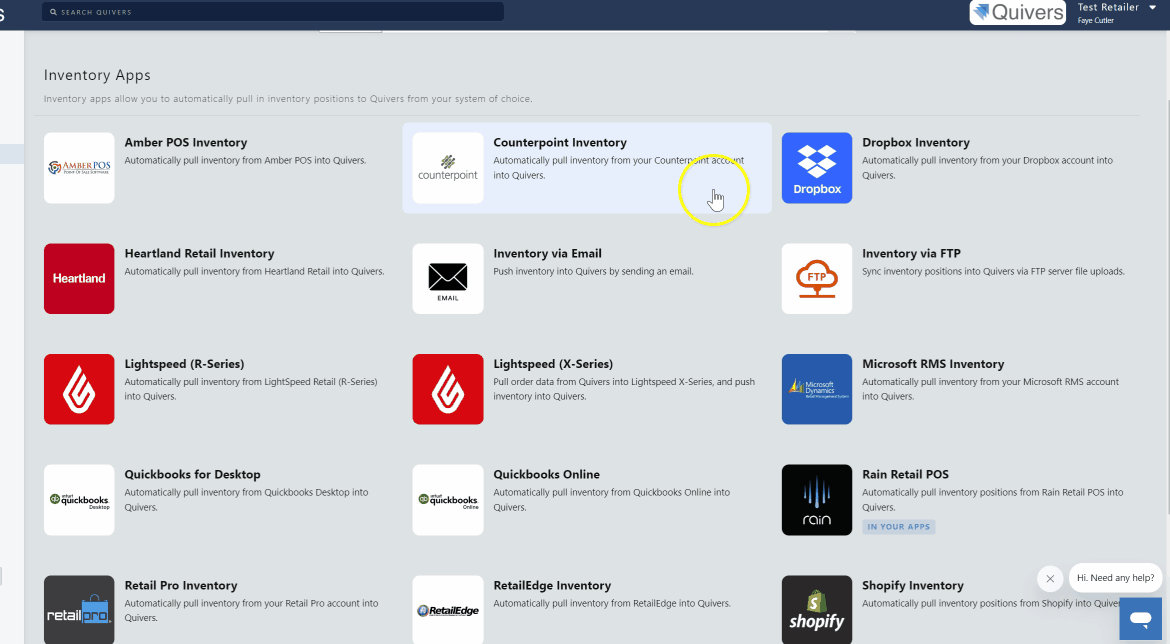Viewport: 1170px width, 644px height.
Task: Click the Inventory Apps section heading
Action: tap(97, 75)
